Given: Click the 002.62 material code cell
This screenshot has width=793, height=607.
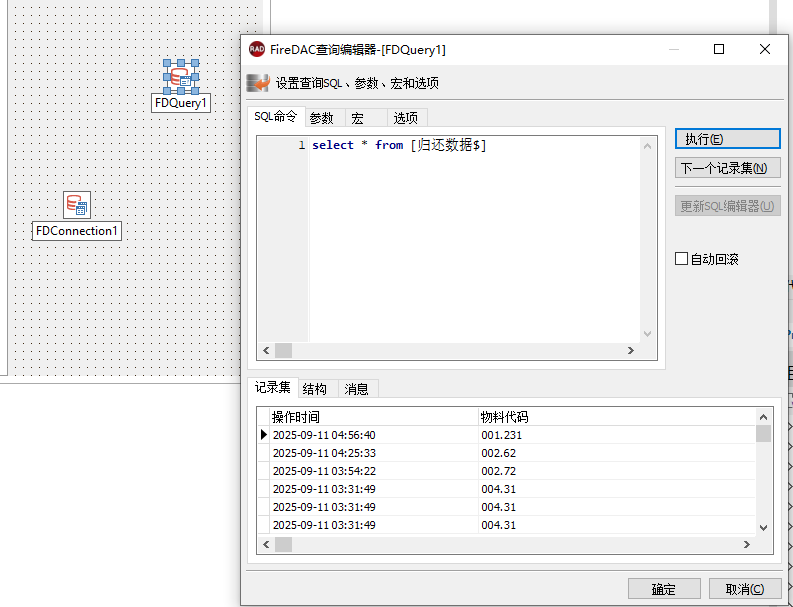Looking at the screenshot, I should (x=616, y=453).
